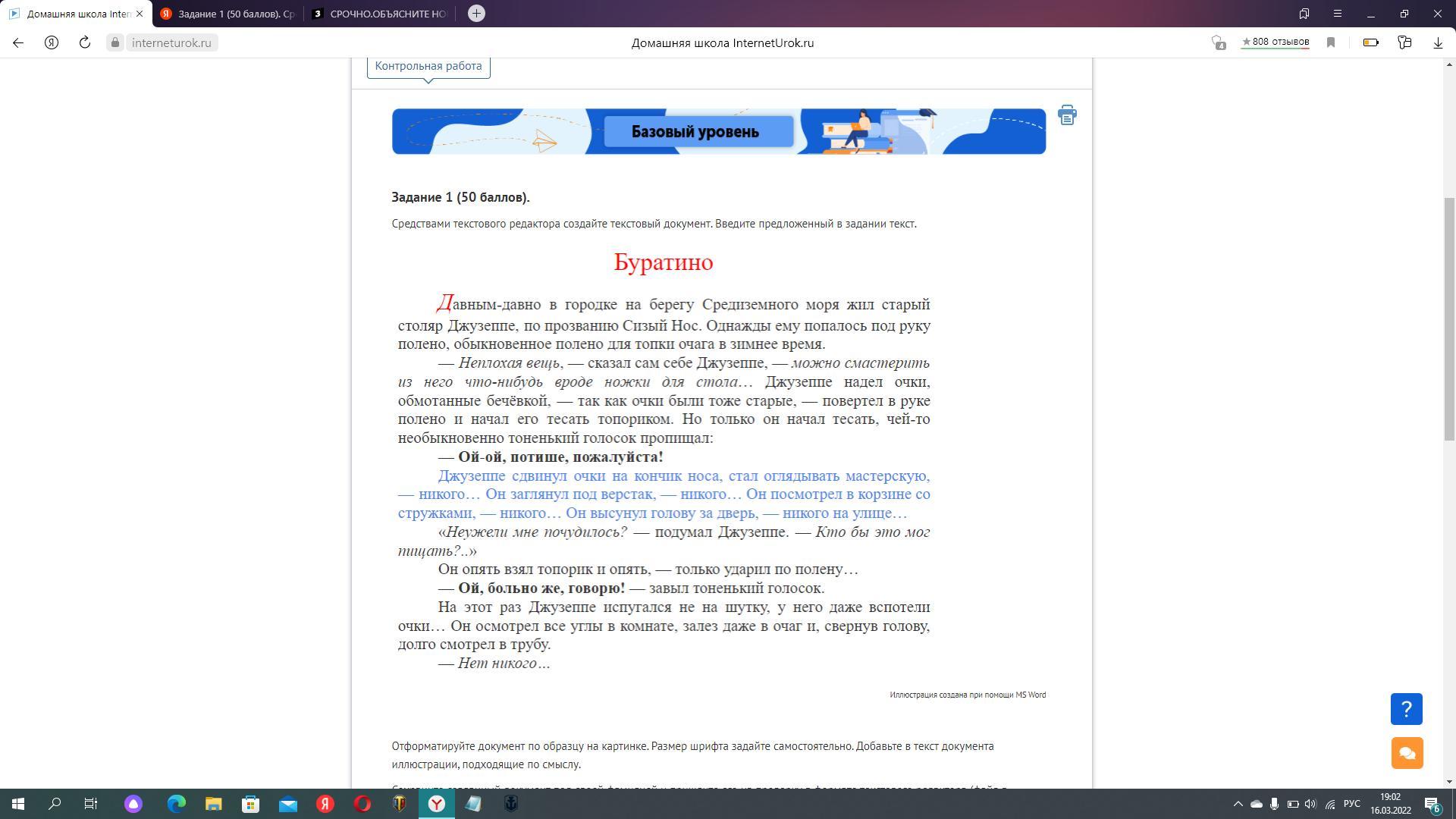Open the orange chat support button
The height and width of the screenshot is (819, 1456).
pos(1407,753)
